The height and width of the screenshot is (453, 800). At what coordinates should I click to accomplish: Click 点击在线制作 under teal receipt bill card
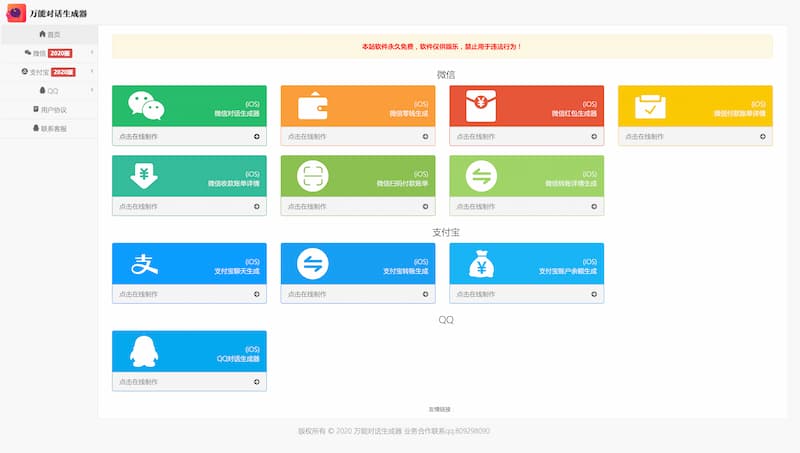(138, 207)
